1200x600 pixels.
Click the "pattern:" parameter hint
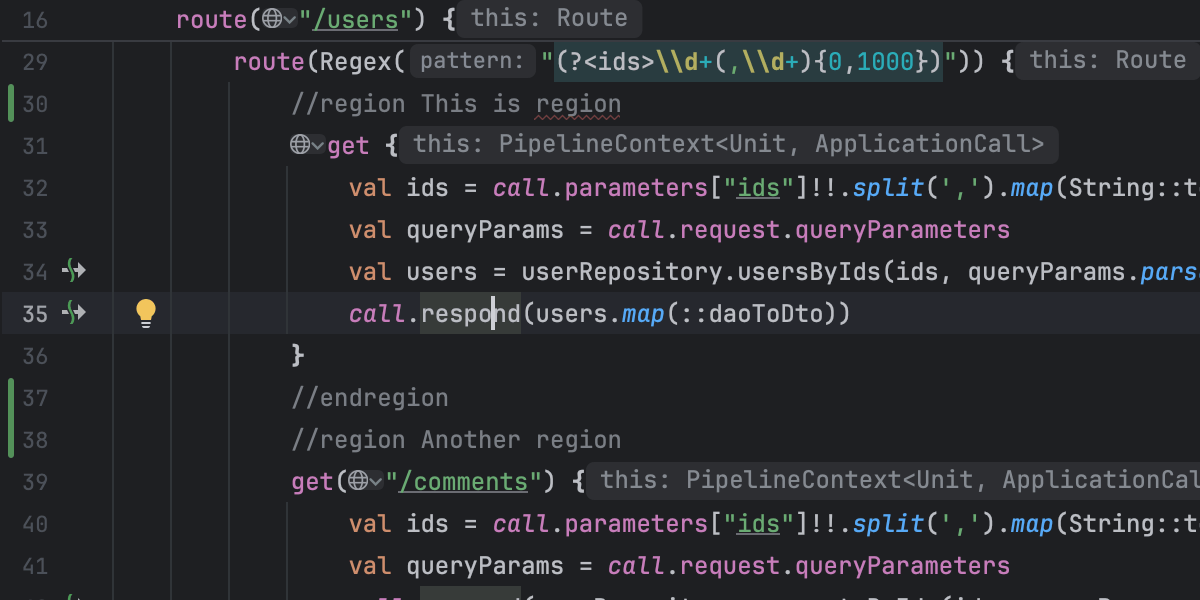tap(471, 62)
